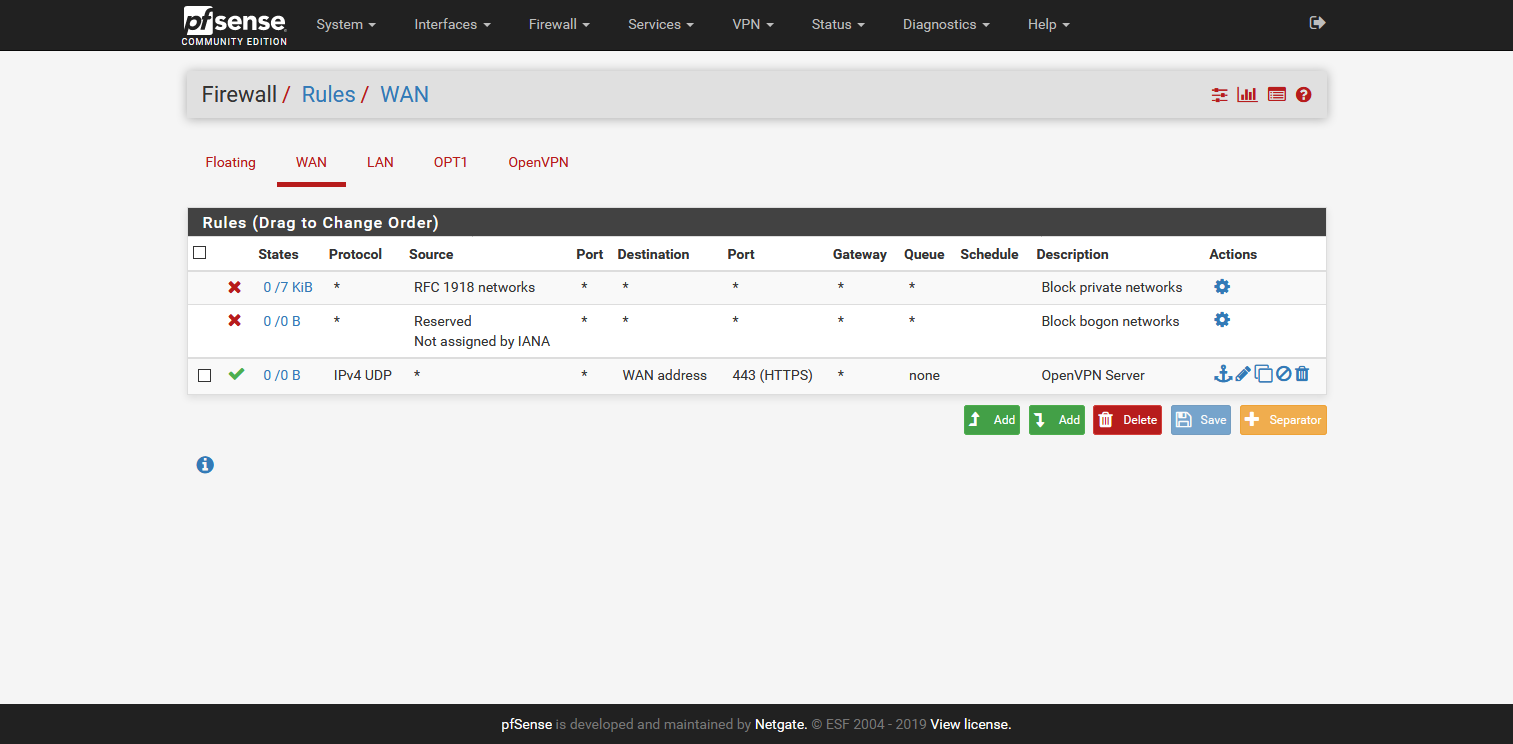Click anchor icon on OpenVPN Server rule

click(1222, 374)
